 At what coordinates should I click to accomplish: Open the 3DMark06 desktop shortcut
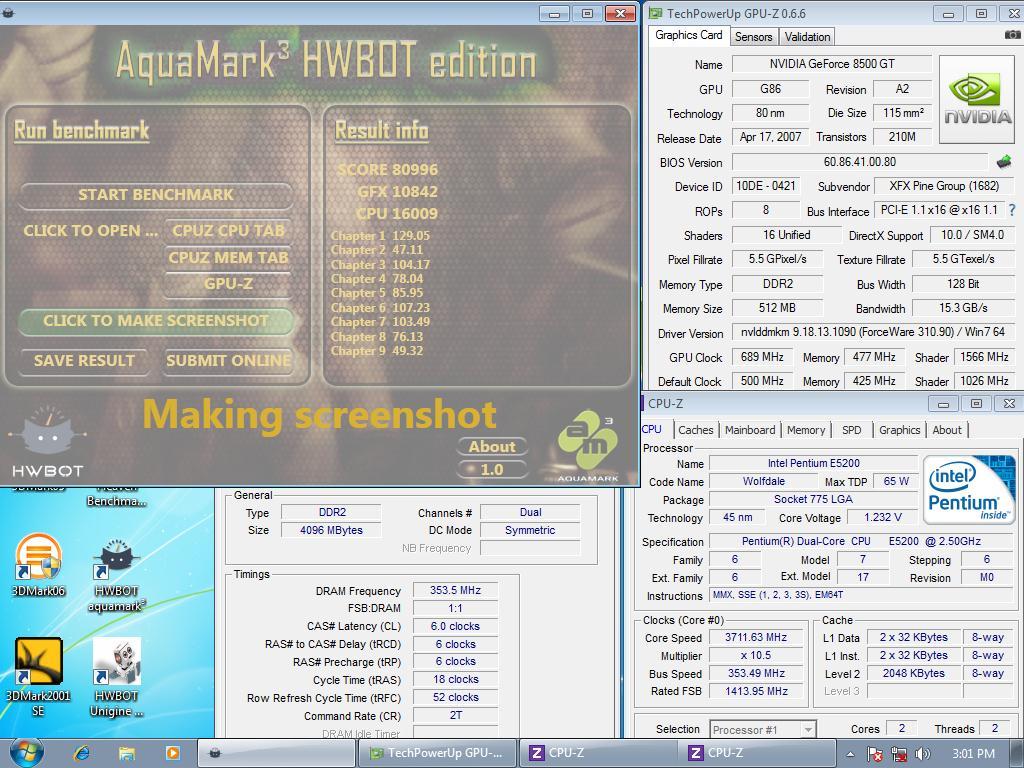[x=39, y=566]
